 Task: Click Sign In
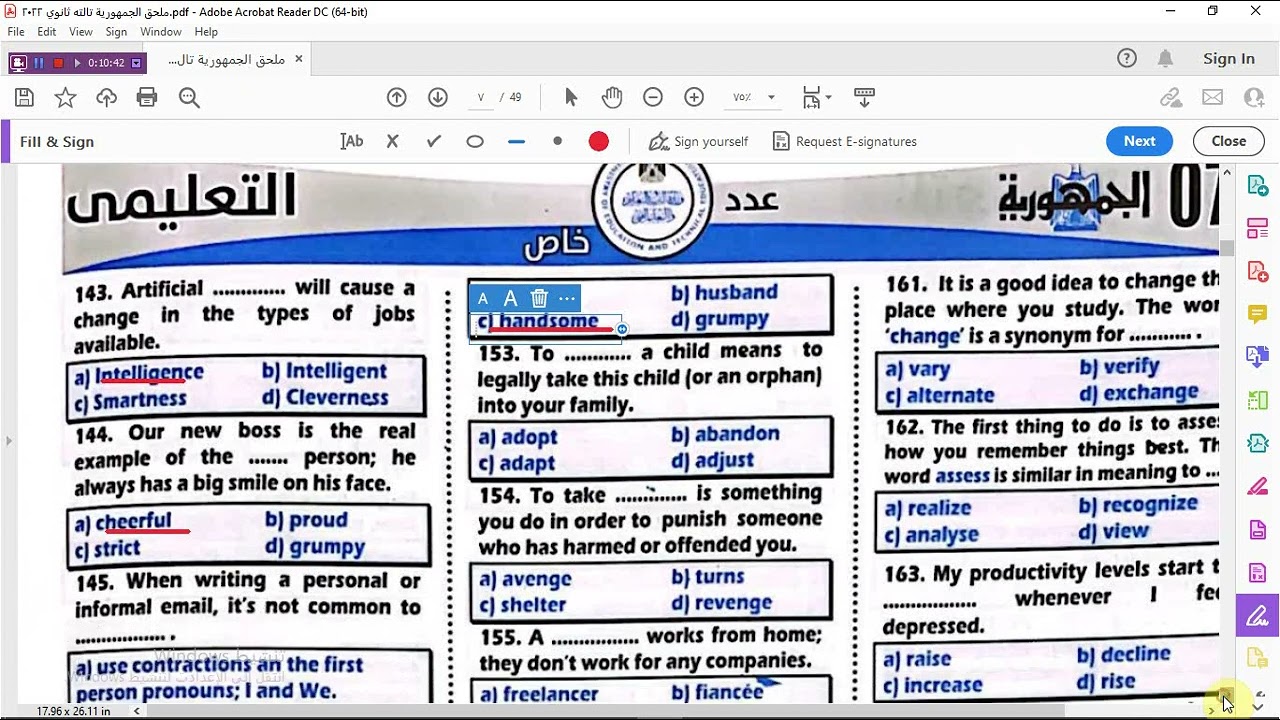[1229, 59]
